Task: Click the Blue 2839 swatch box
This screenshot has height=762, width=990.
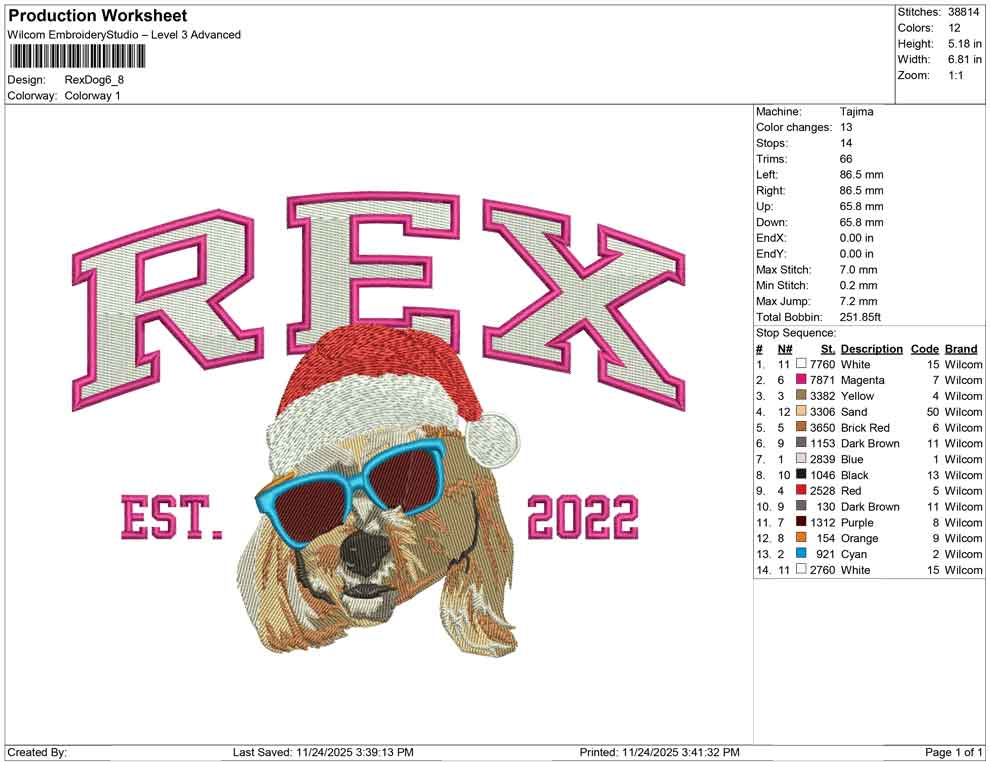Action: click(800, 459)
